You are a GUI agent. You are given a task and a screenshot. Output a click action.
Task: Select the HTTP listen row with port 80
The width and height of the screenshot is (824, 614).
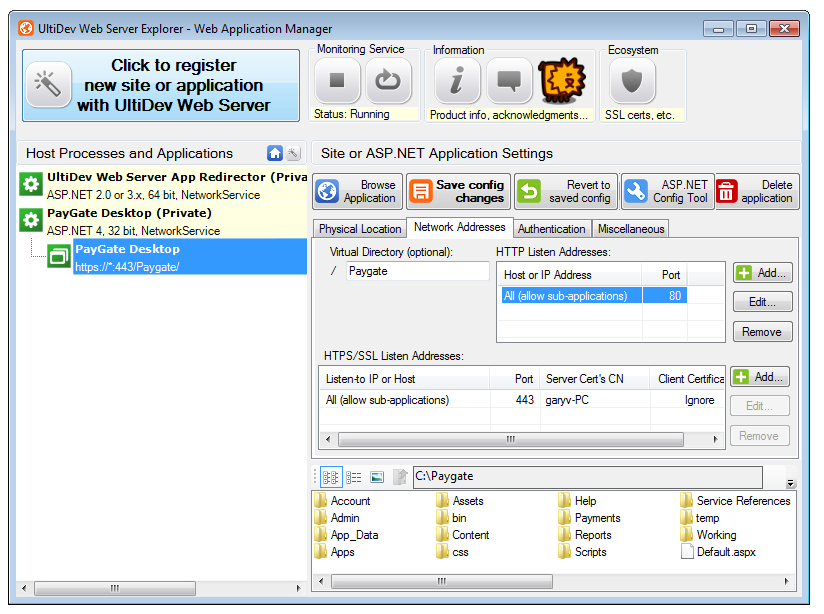click(594, 296)
